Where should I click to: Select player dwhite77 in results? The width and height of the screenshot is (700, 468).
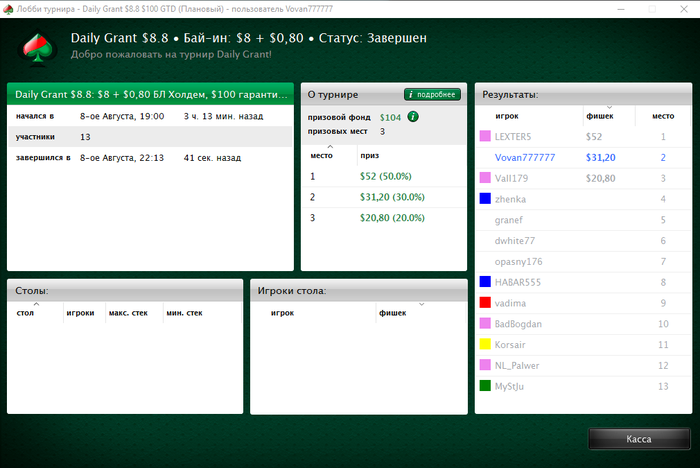click(x=583, y=241)
